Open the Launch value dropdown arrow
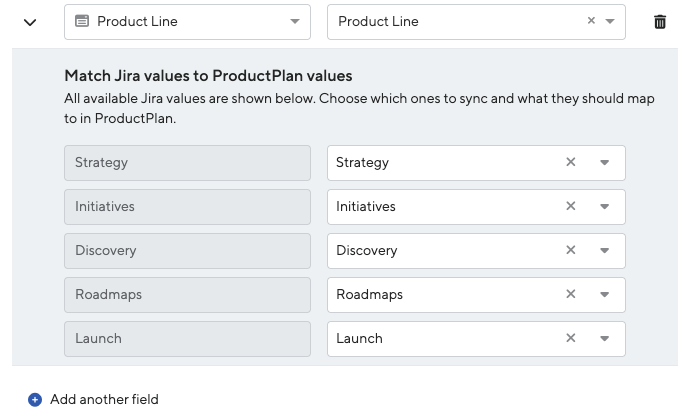692x417 pixels. click(x=605, y=338)
